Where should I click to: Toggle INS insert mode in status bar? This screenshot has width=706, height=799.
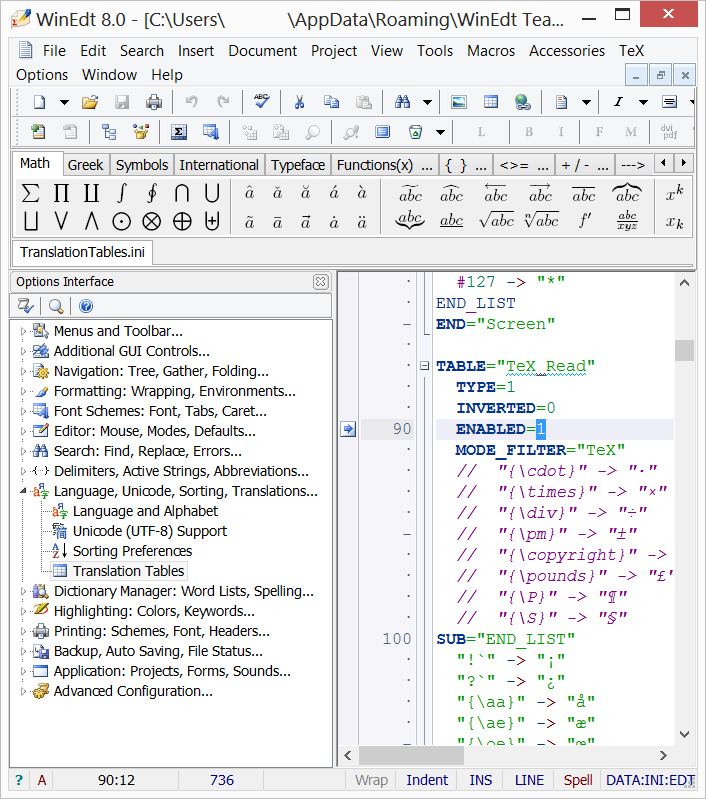click(x=481, y=780)
